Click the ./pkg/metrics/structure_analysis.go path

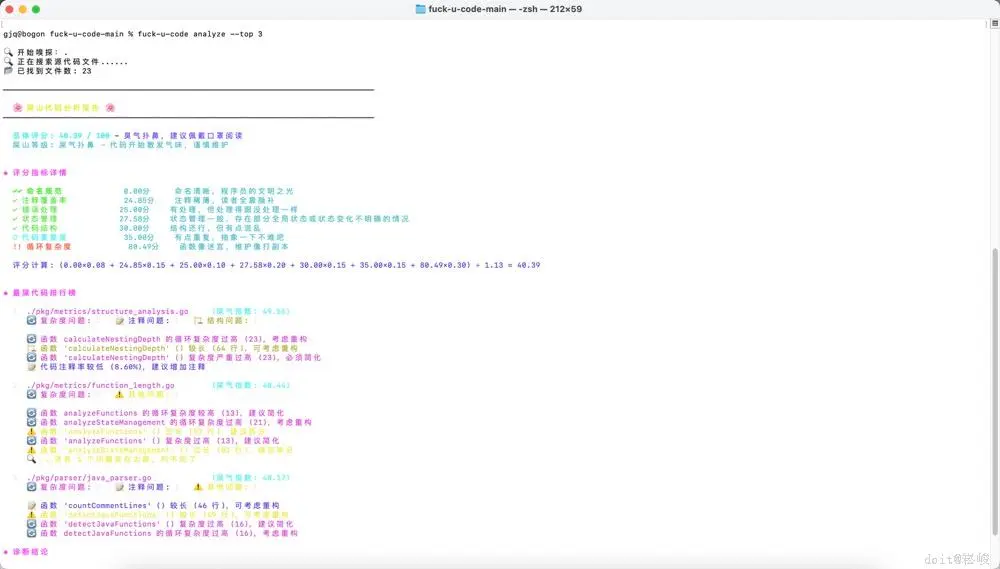pyautogui.click(x=108, y=311)
